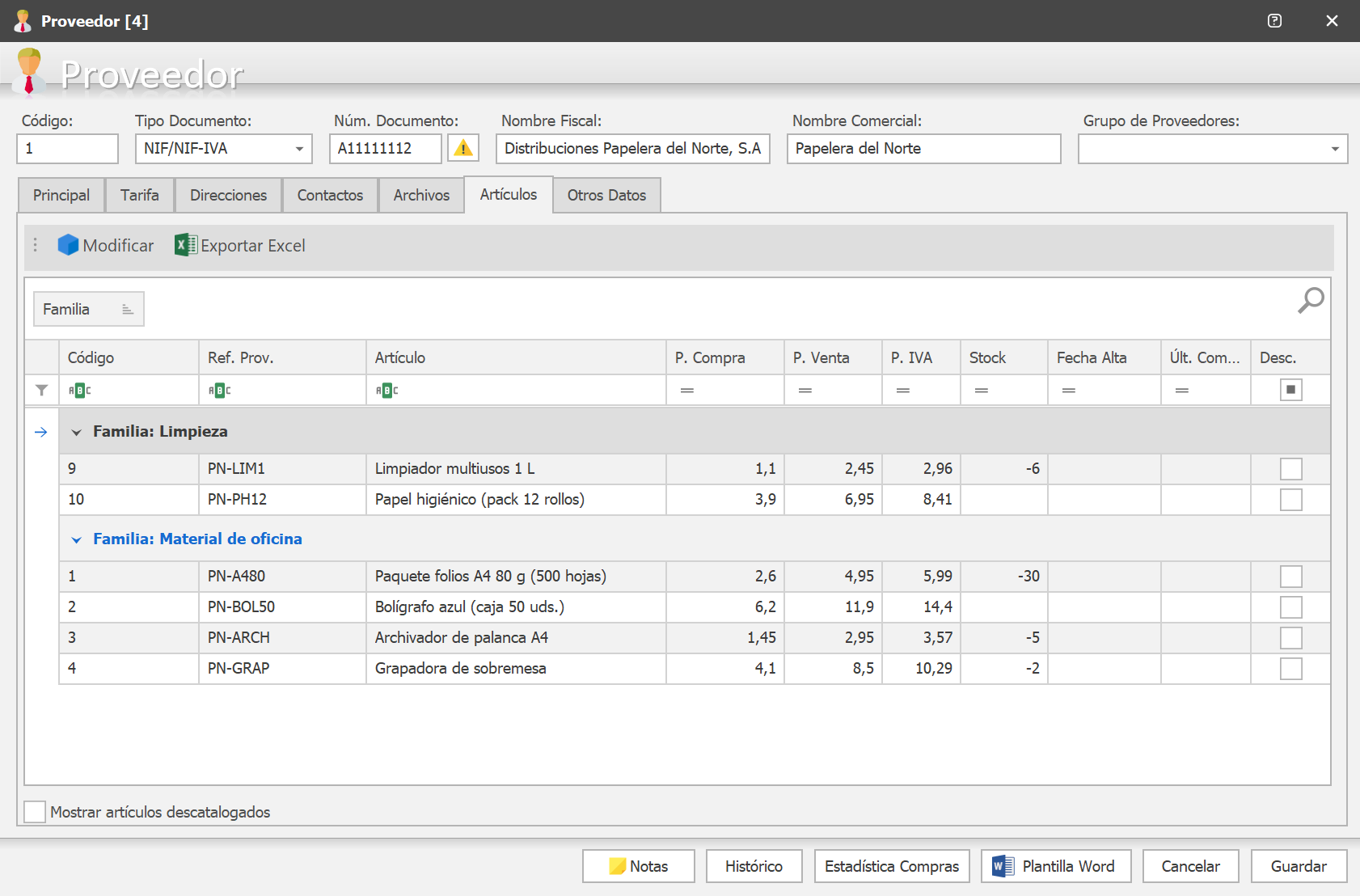Open the Otros Datos tab
1360x896 pixels.
[x=606, y=195]
